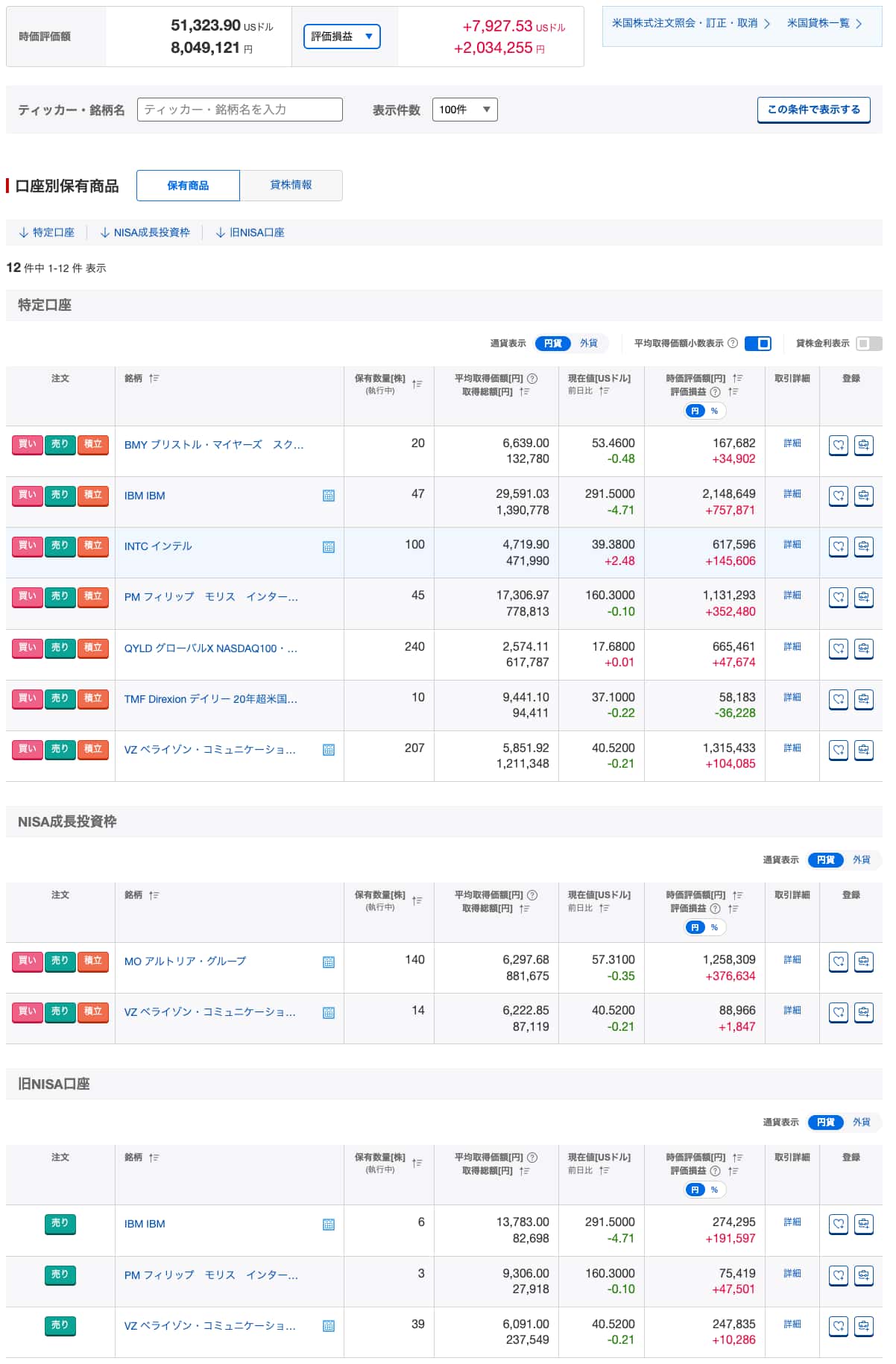Sort the 特定口座 table by 保有数量
The height and width of the screenshot is (1364, 896).
pyautogui.click(x=417, y=384)
